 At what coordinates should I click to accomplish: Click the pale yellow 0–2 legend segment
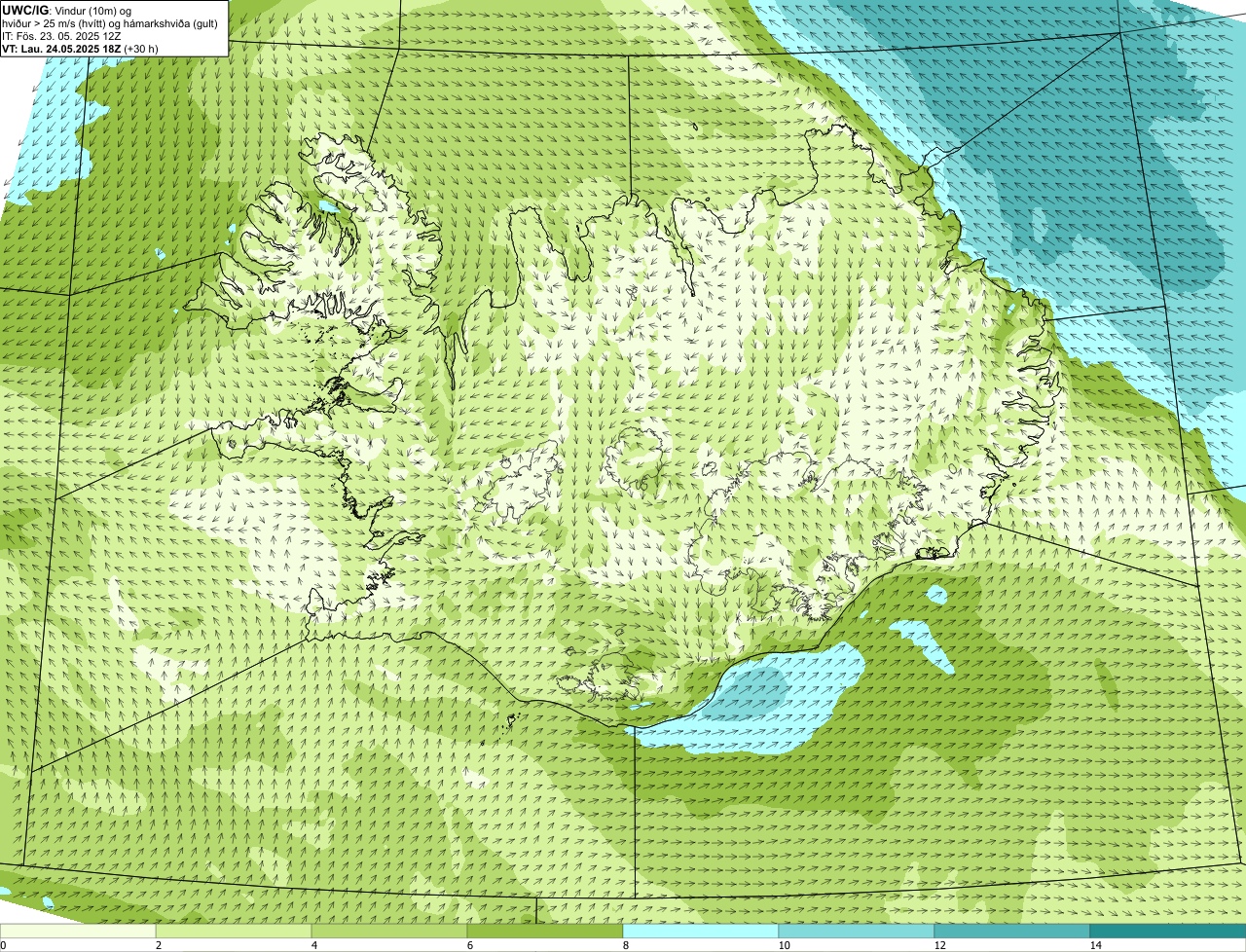click(x=78, y=931)
